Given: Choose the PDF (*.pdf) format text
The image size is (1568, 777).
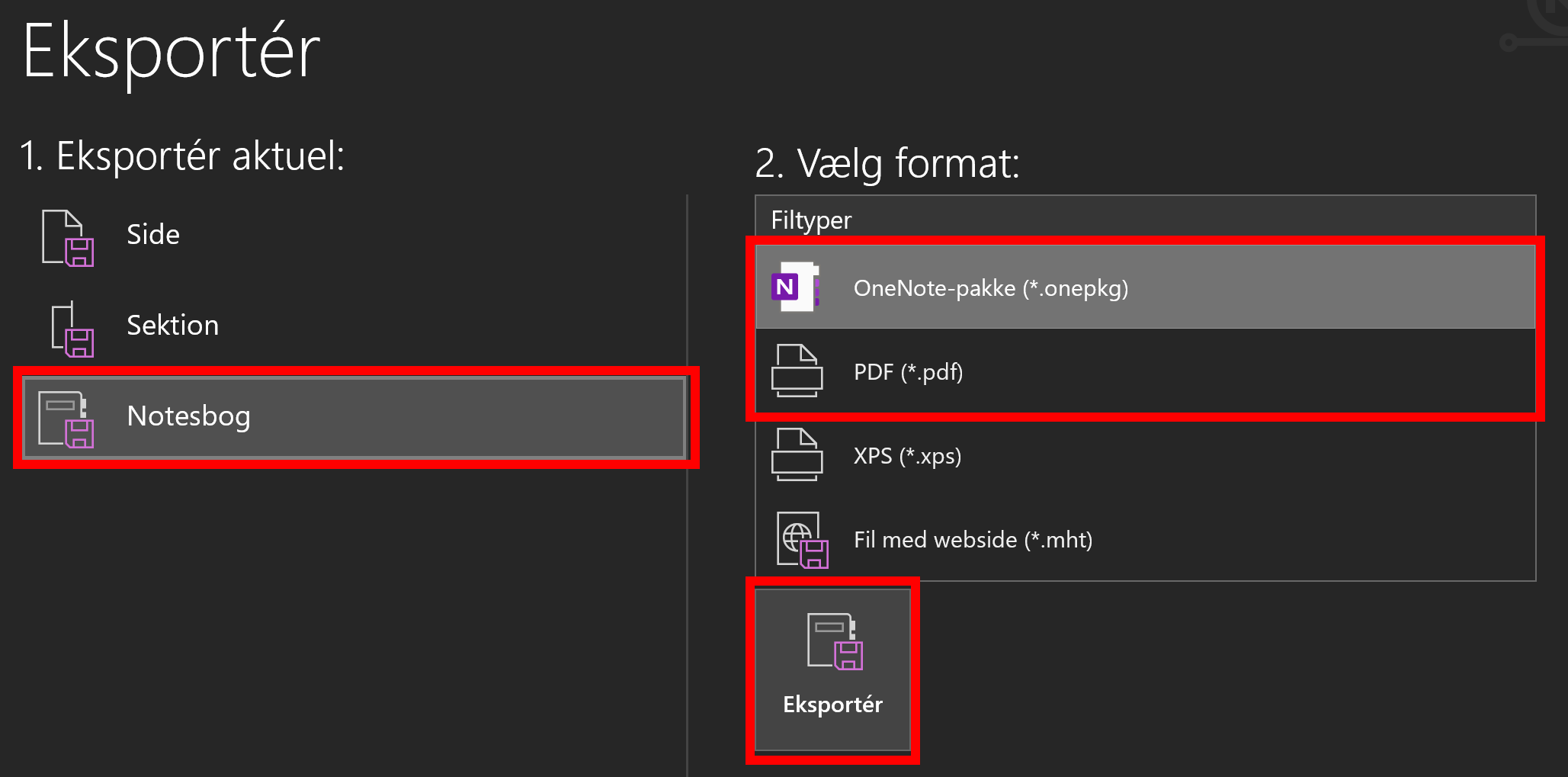Looking at the screenshot, I should 908,372.
